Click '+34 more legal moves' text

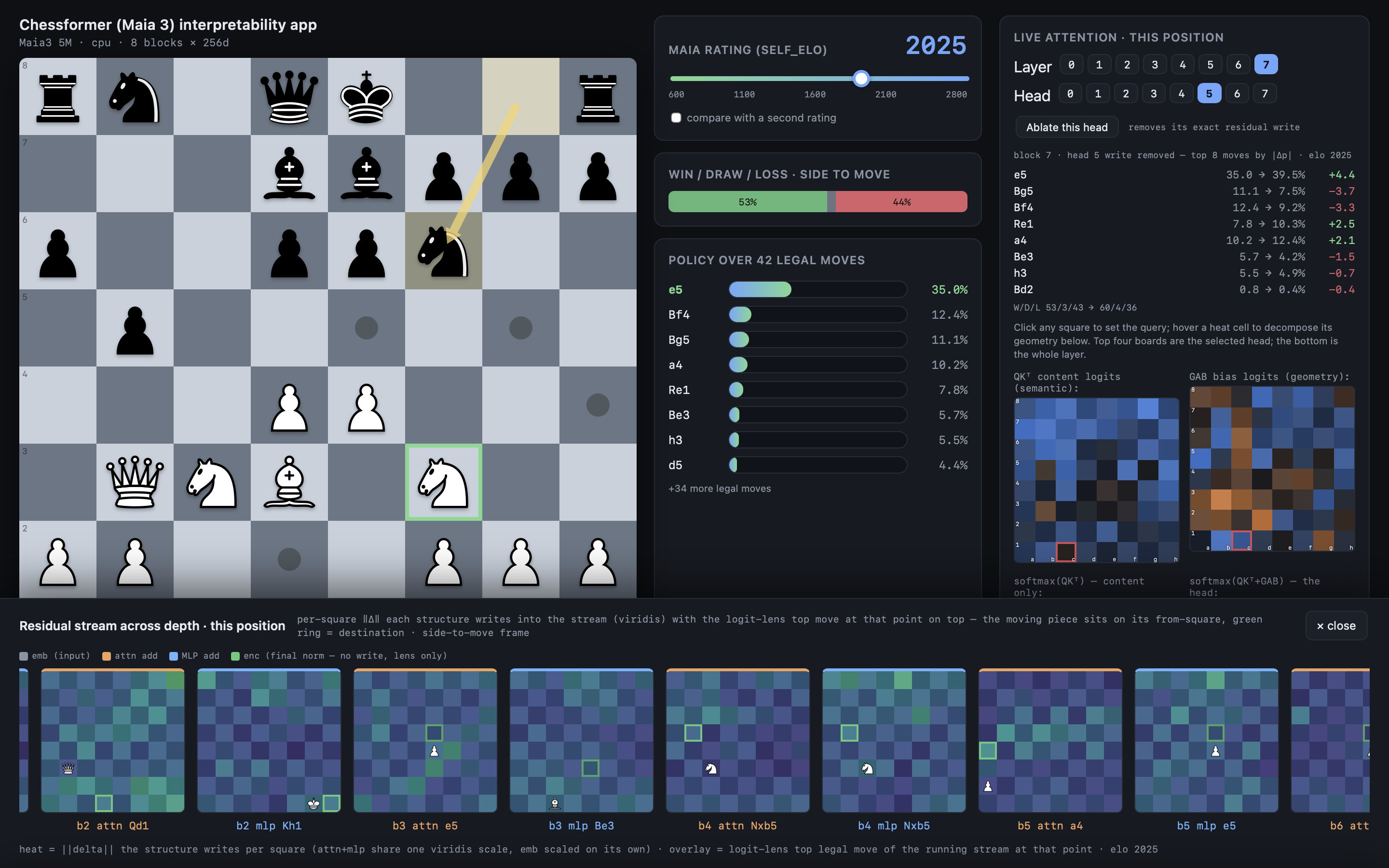(x=720, y=488)
